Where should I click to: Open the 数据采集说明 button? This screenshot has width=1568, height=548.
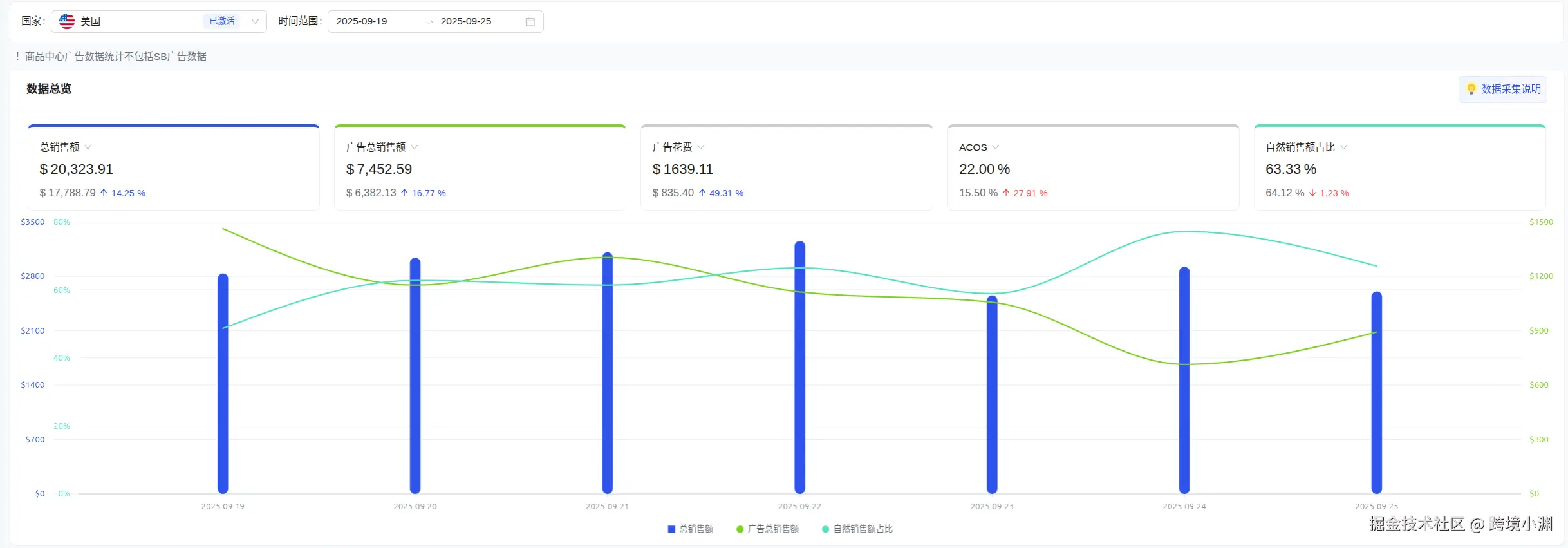pyautogui.click(x=1503, y=89)
